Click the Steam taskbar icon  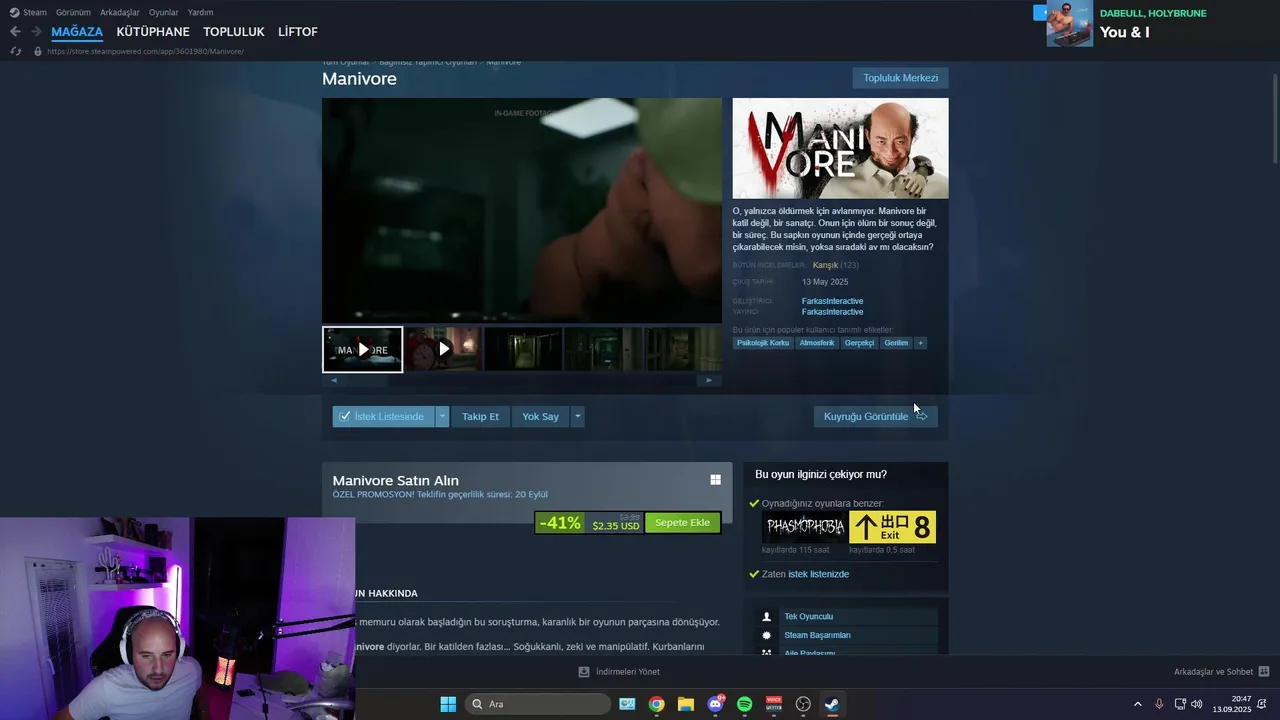(832, 704)
